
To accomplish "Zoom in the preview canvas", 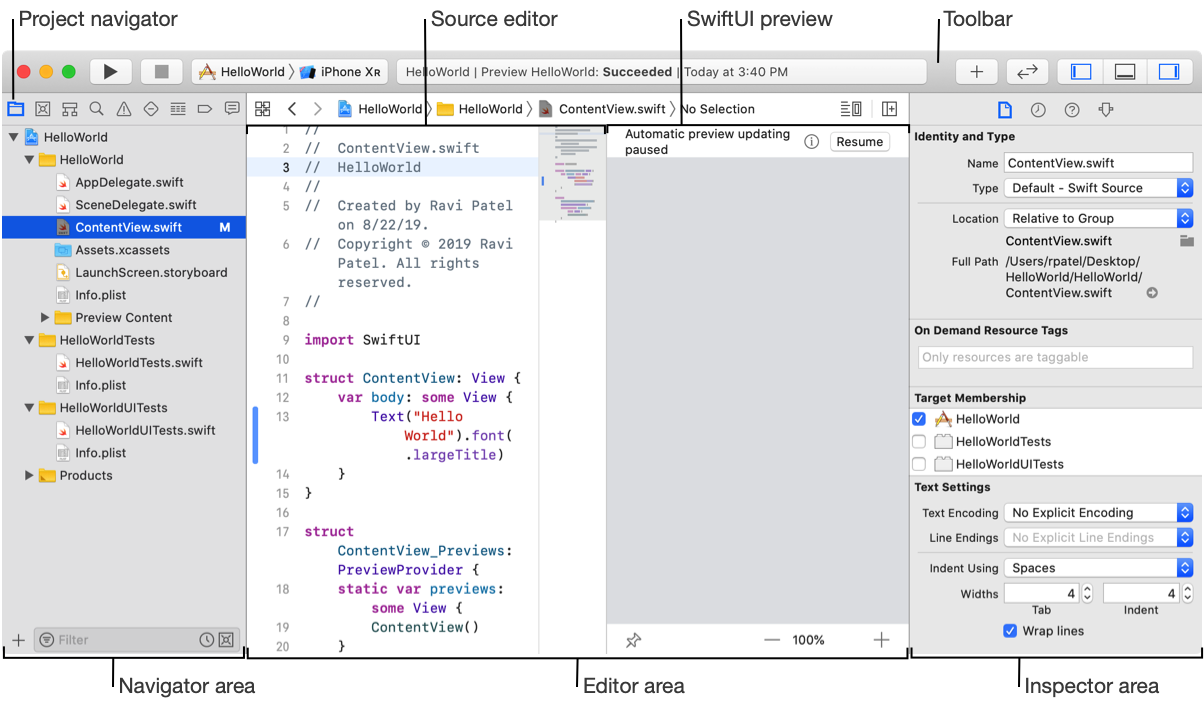I will pyautogui.click(x=881, y=640).
